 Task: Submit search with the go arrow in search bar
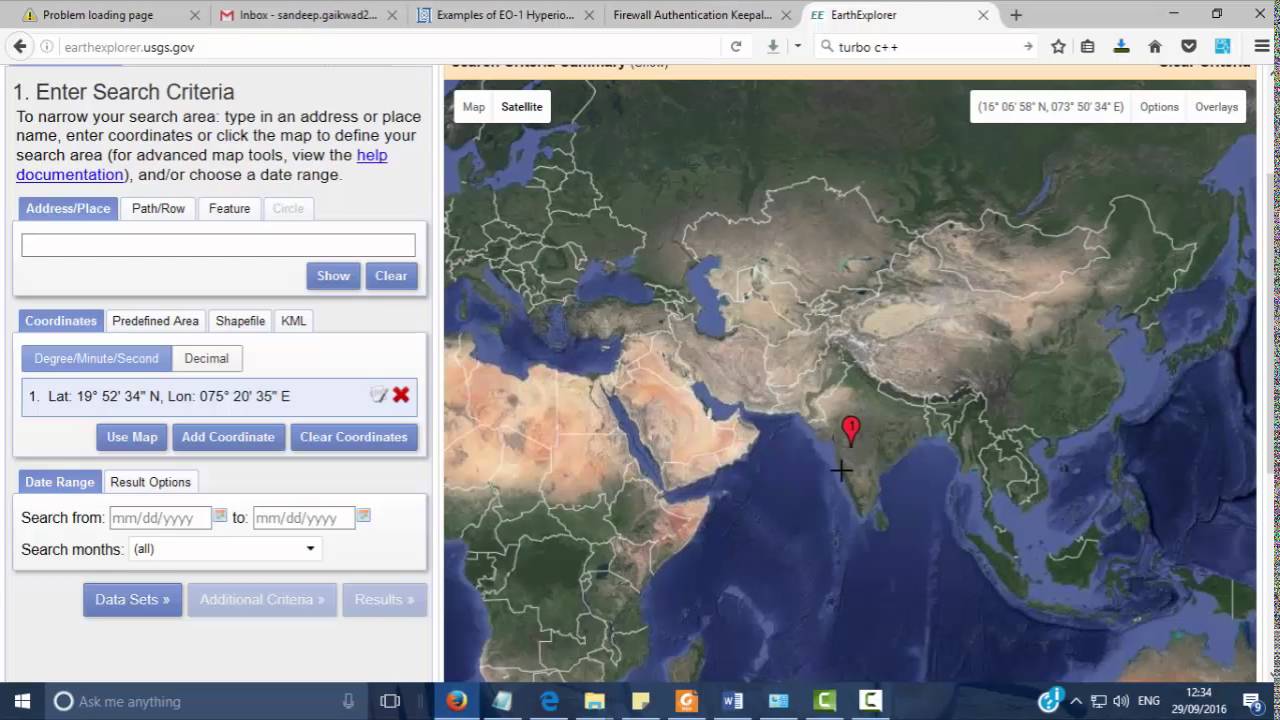[x=1028, y=46]
